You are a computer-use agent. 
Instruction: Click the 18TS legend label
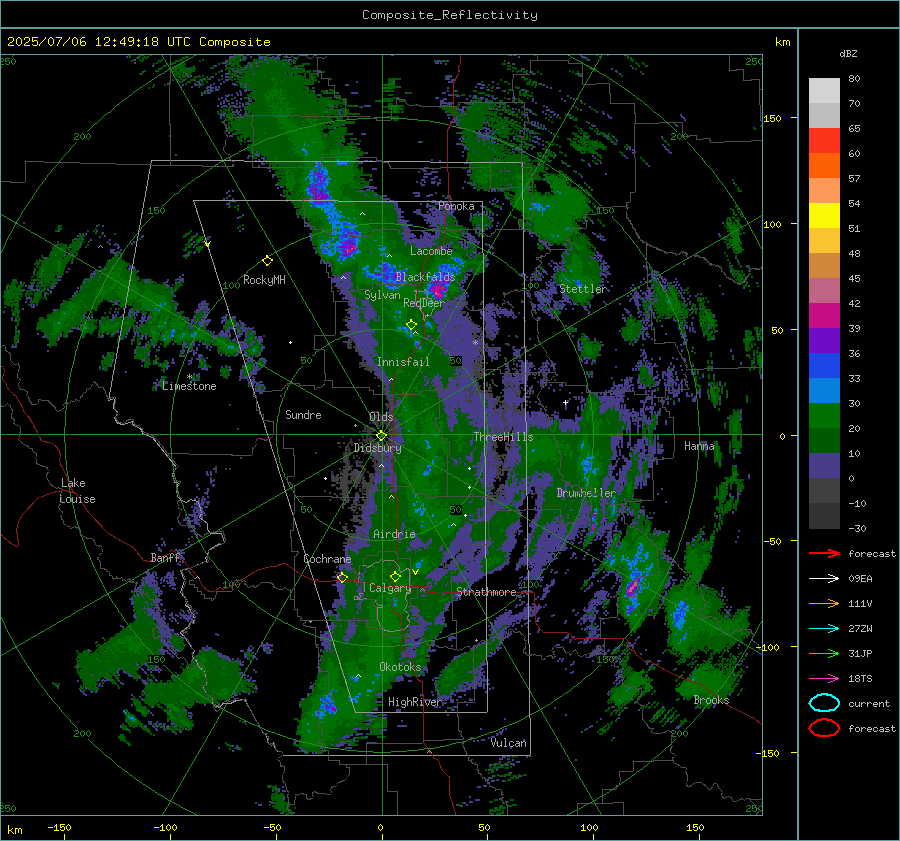click(x=860, y=679)
